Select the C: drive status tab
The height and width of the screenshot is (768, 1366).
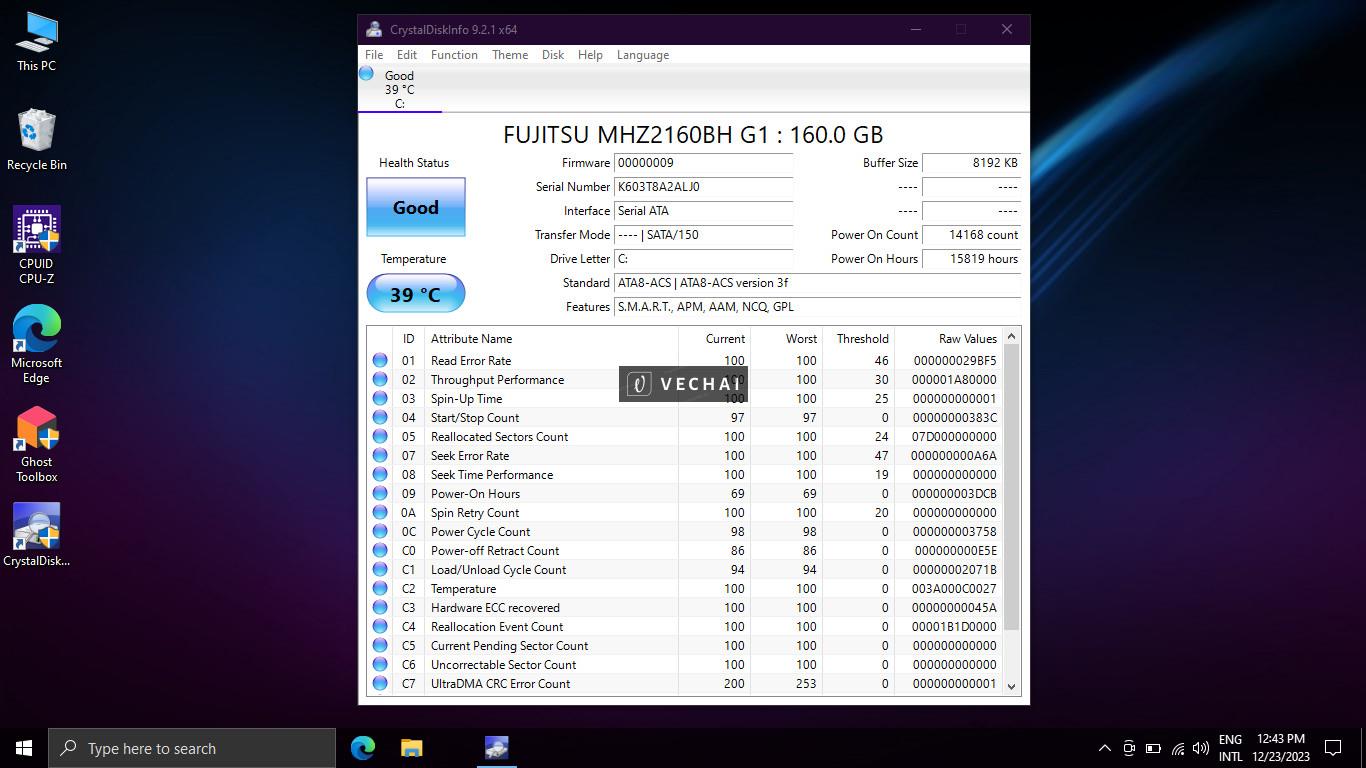click(399, 89)
